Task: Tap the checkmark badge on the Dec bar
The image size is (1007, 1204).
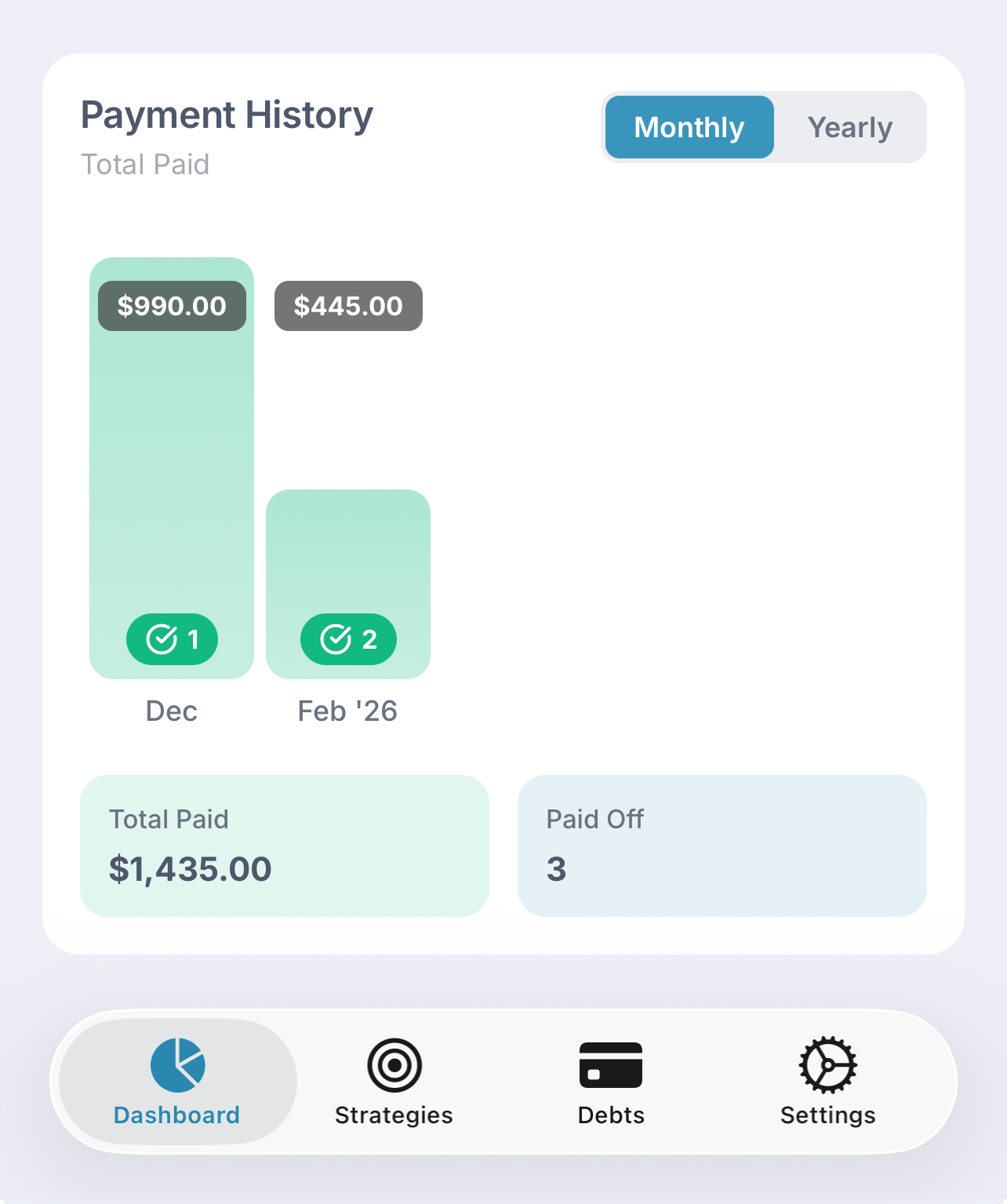Action: tap(172, 639)
